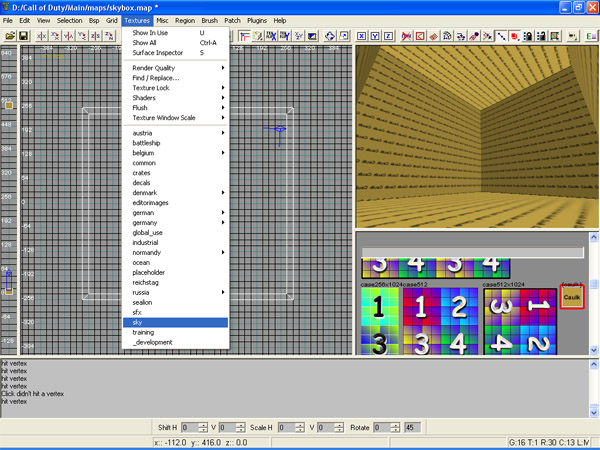Open the Plugins menu
Viewport: 600px width, 450px height.
257,20
